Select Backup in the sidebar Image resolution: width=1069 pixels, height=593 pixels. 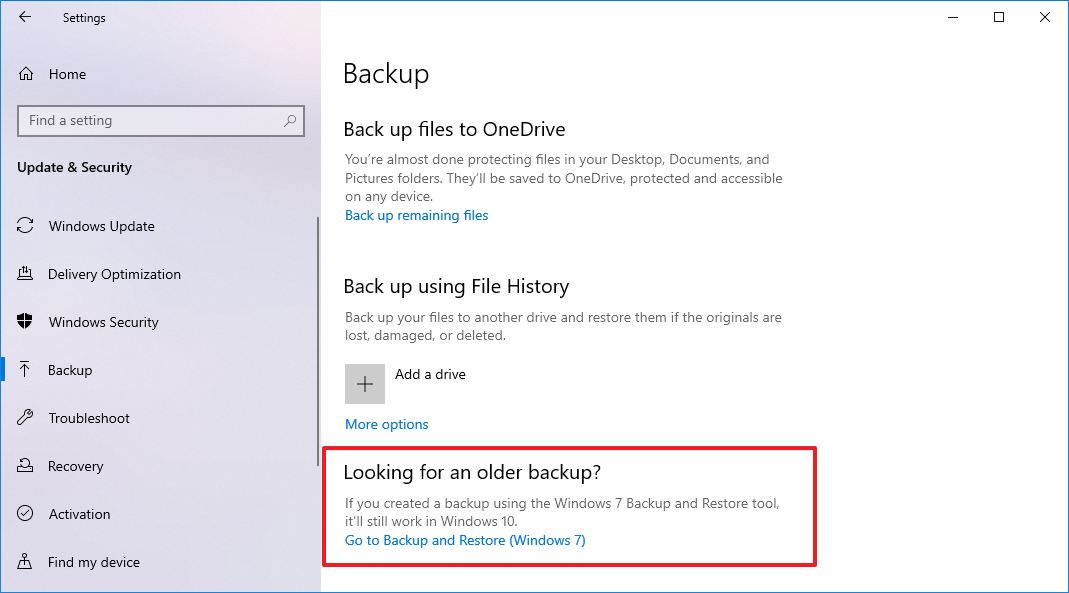[70, 370]
